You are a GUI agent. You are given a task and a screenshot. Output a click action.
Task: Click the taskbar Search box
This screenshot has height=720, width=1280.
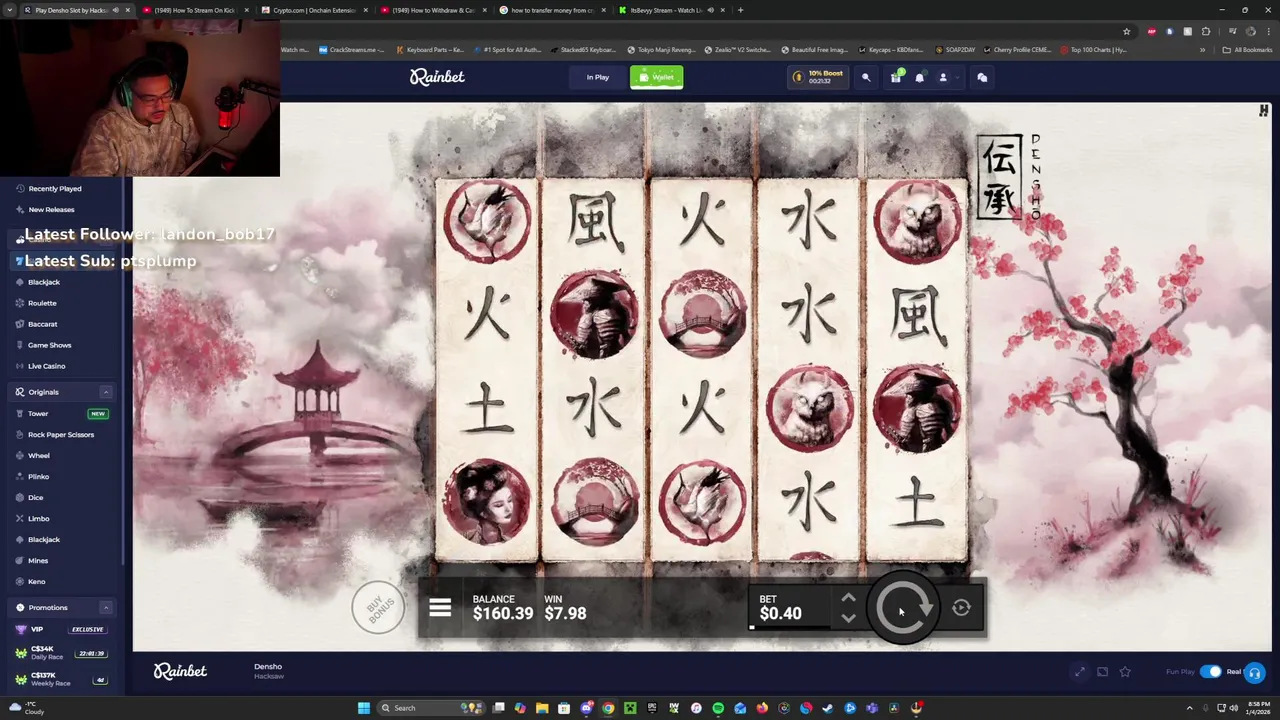point(432,708)
